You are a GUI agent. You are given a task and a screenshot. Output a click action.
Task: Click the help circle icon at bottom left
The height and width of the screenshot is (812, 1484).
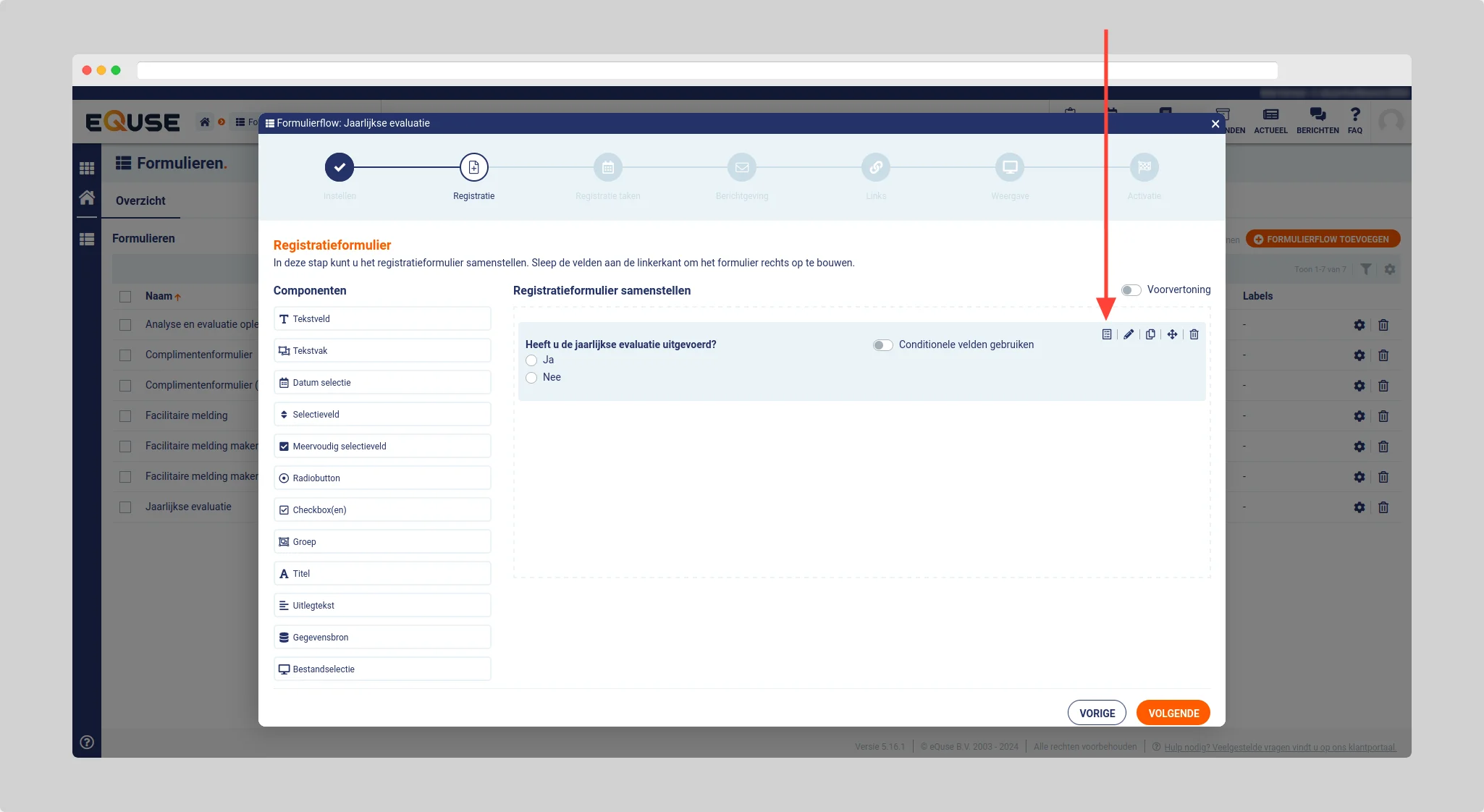click(x=87, y=742)
